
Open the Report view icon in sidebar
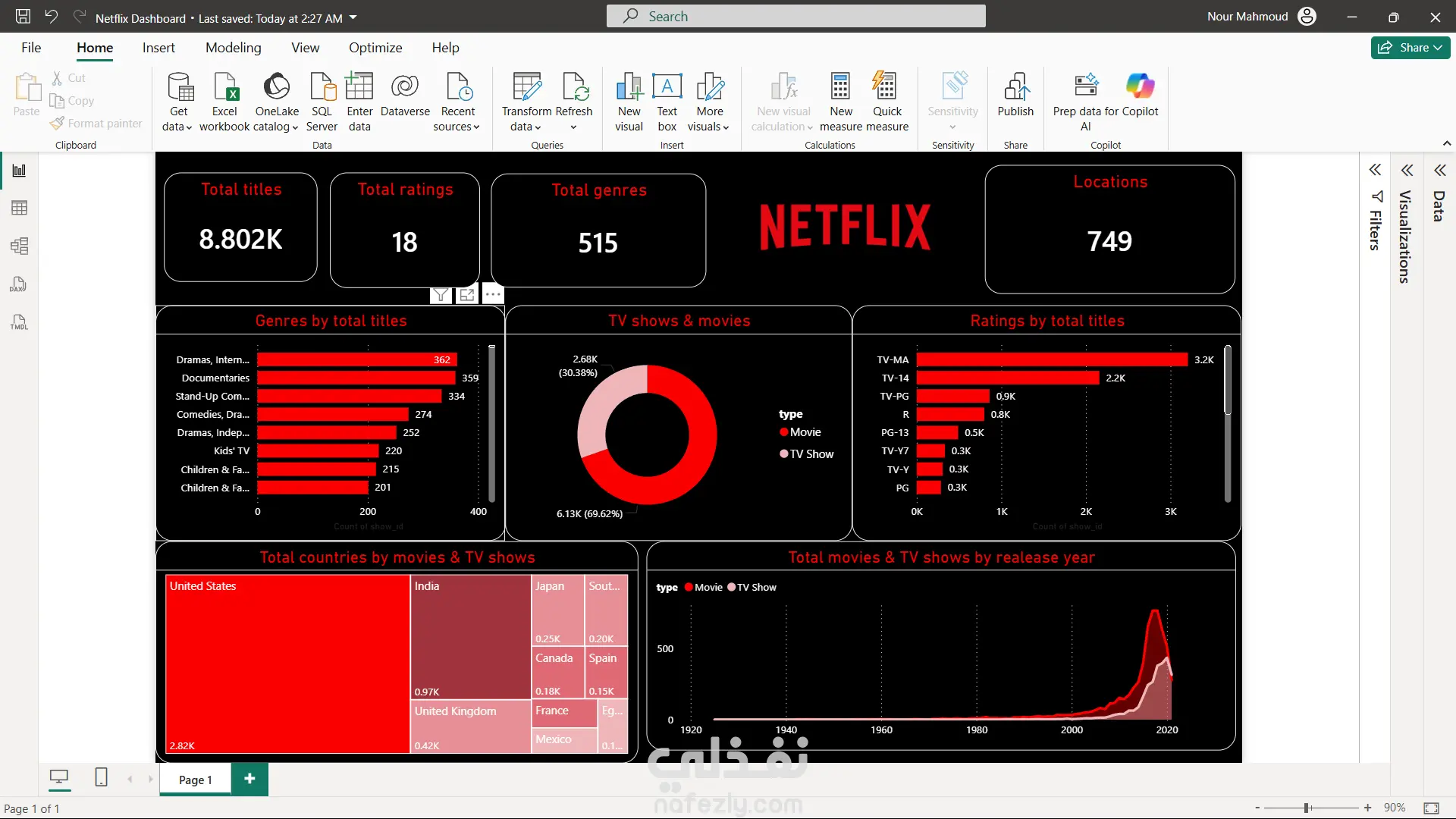click(19, 171)
